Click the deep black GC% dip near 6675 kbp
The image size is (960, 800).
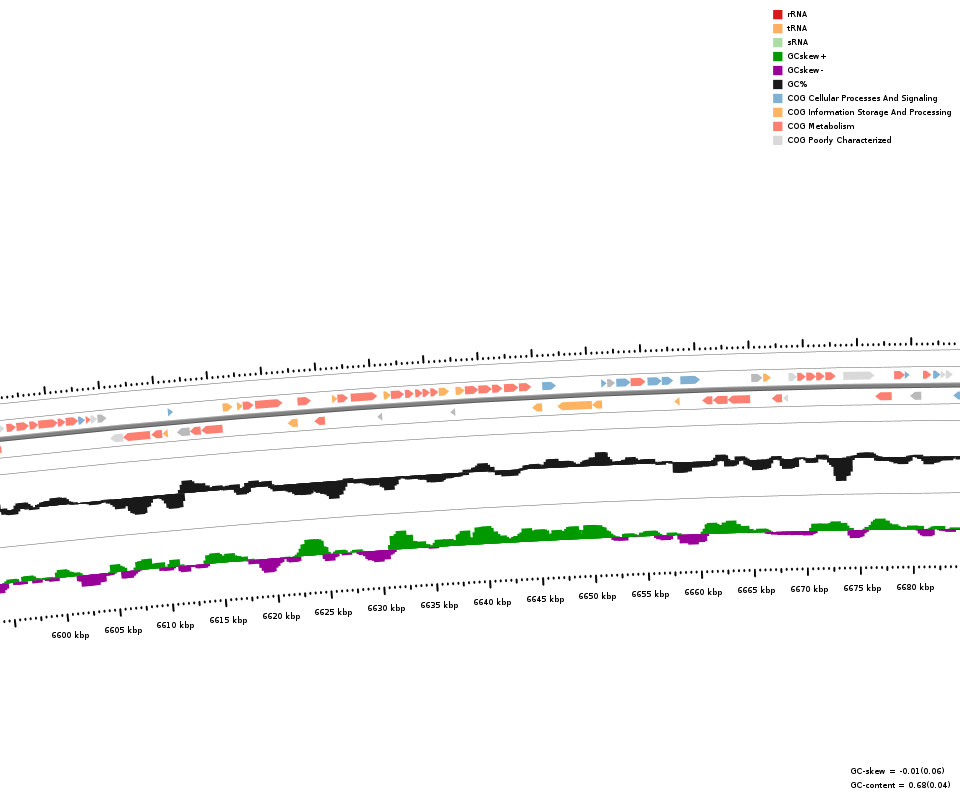[843, 468]
